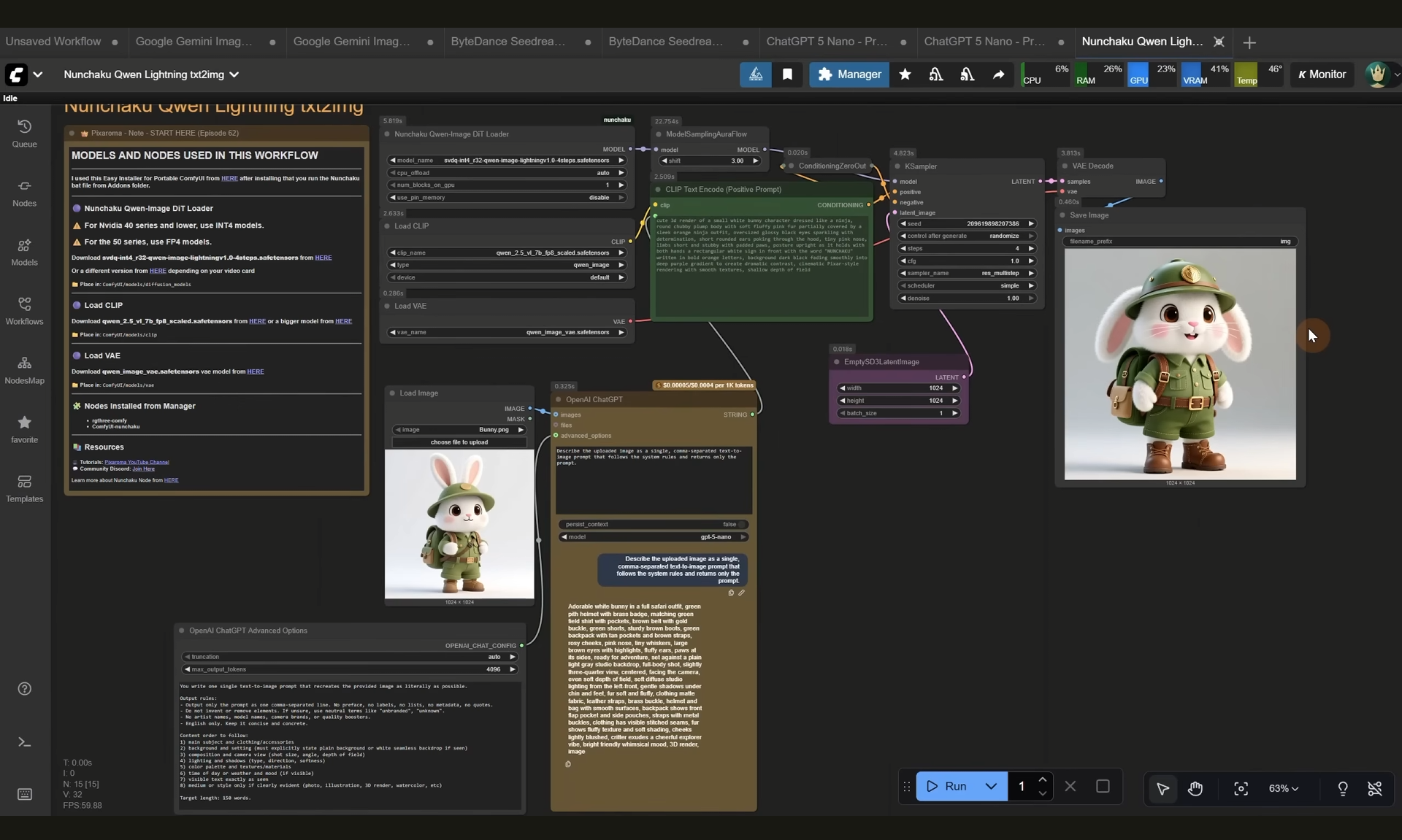Image resolution: width=1402 pixels, height=840 pixels.
Task: Toggle persist_context switch in OpenAI ChatGPT node
Action: (740, 524)
